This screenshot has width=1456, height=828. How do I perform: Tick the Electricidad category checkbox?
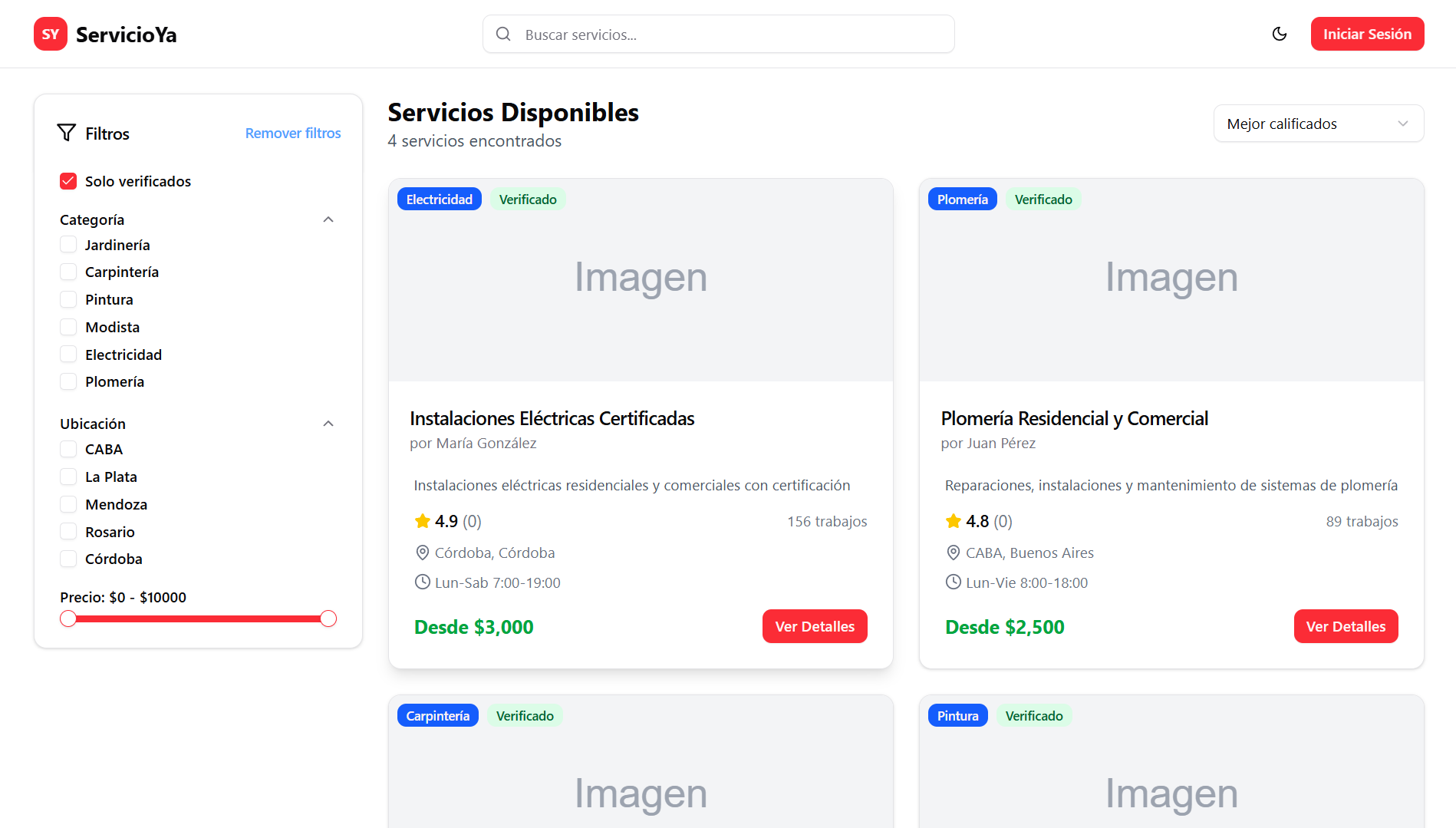tap(68, 354)
